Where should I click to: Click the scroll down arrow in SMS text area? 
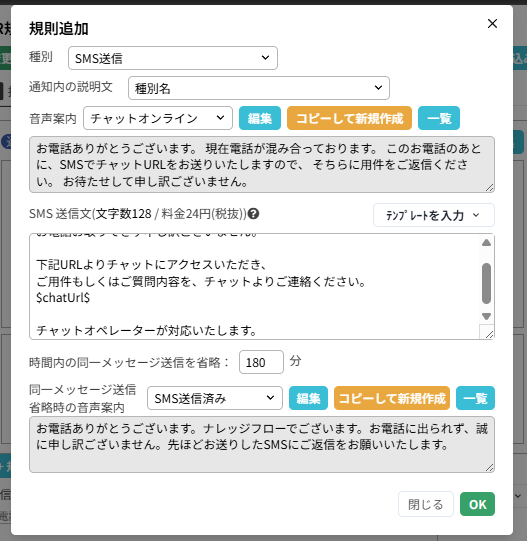[486, 316]
